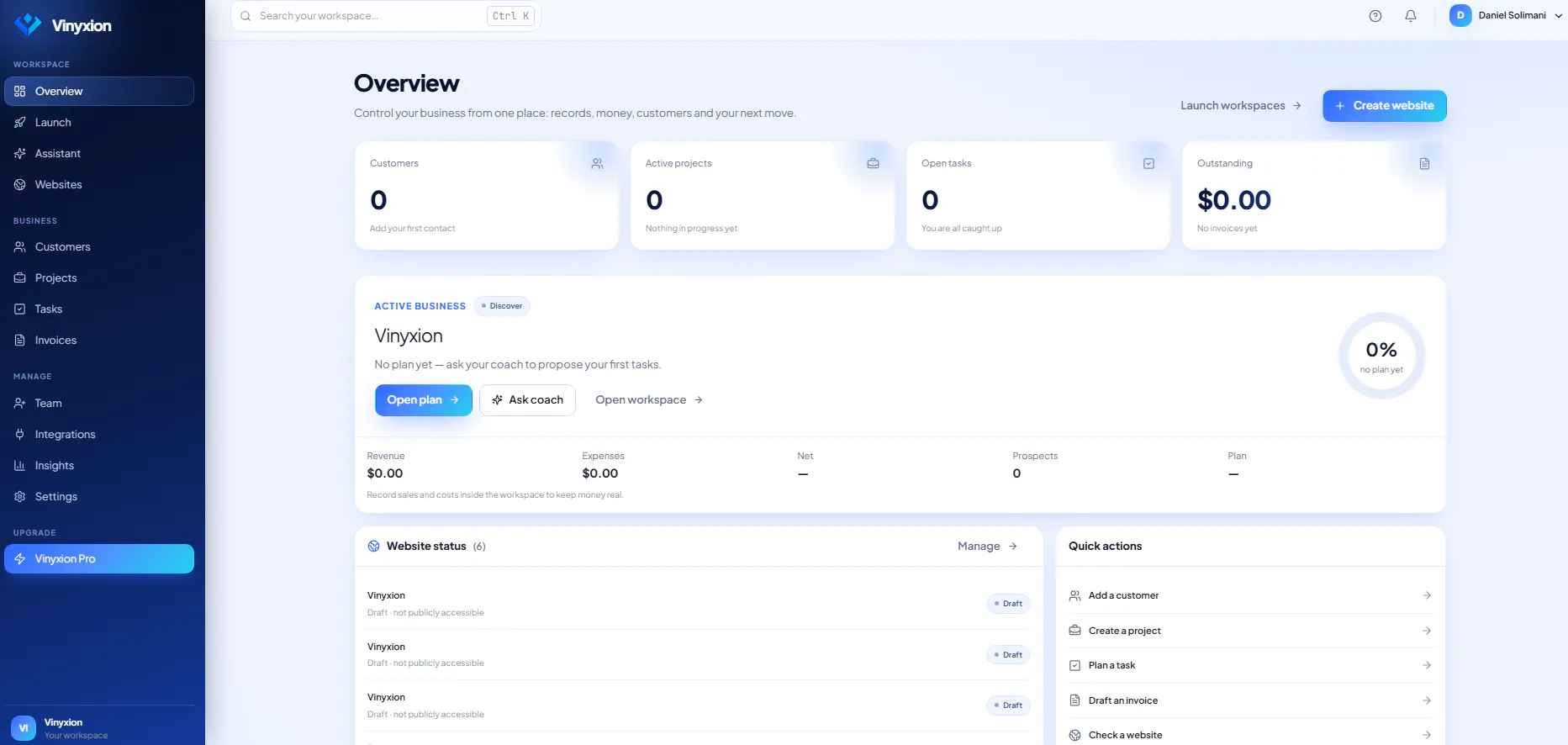Follow the Launch workspaces link
This screenshot has width=1568, height=745.
click(1241, 106)
